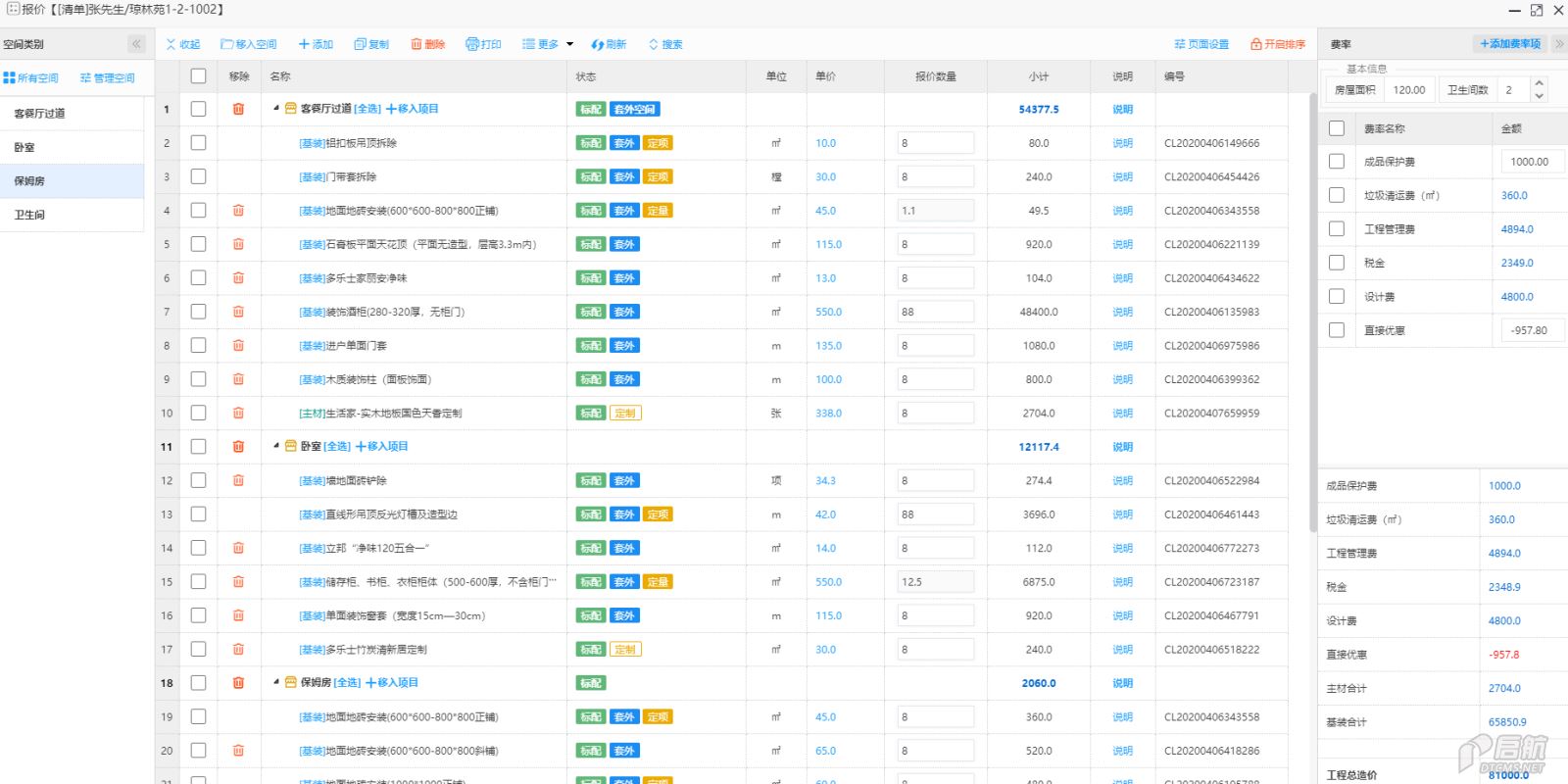Toggle the select-all checkbox in the table header
This screenshot has height=784, width=1568.
tap(198, 75)
